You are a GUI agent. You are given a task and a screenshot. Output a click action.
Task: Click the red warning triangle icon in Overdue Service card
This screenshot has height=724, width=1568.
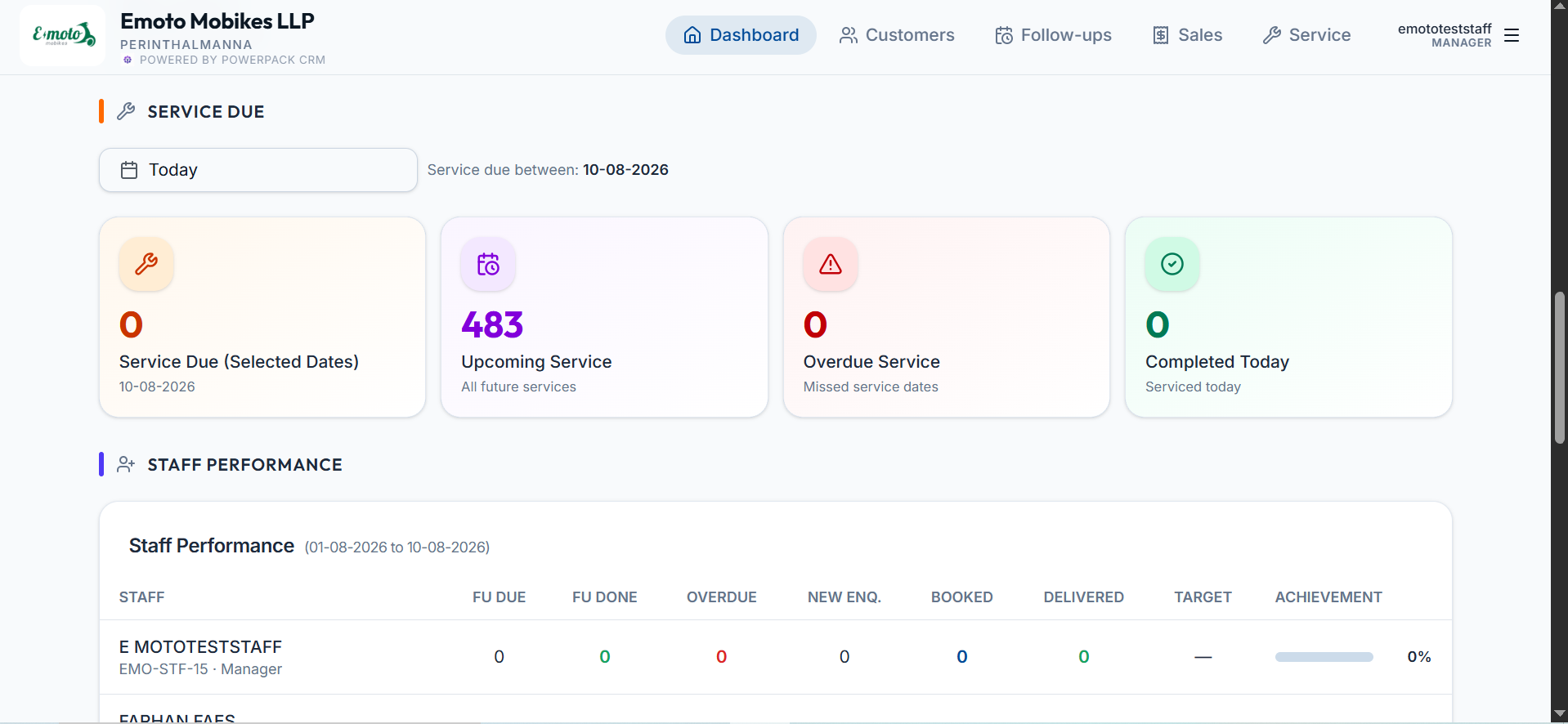pos(831,264)
